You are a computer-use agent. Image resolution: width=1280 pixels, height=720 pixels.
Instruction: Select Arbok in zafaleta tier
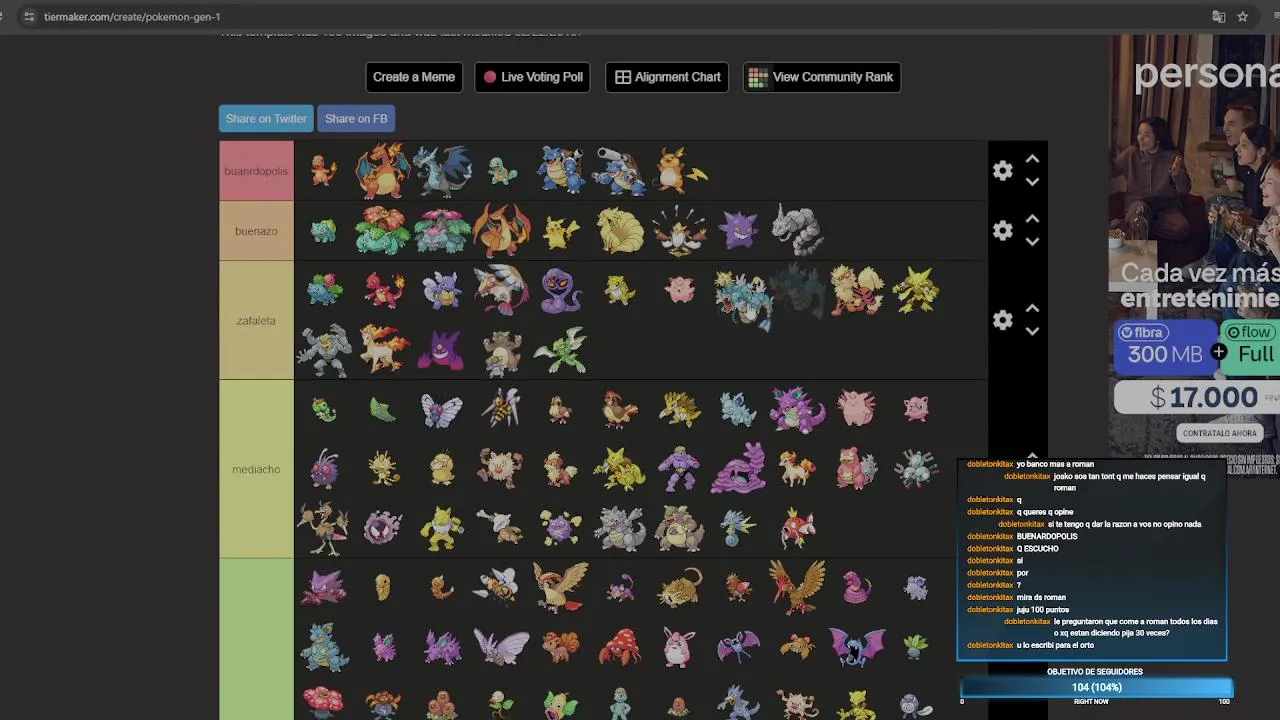click(x=560, y=291)
